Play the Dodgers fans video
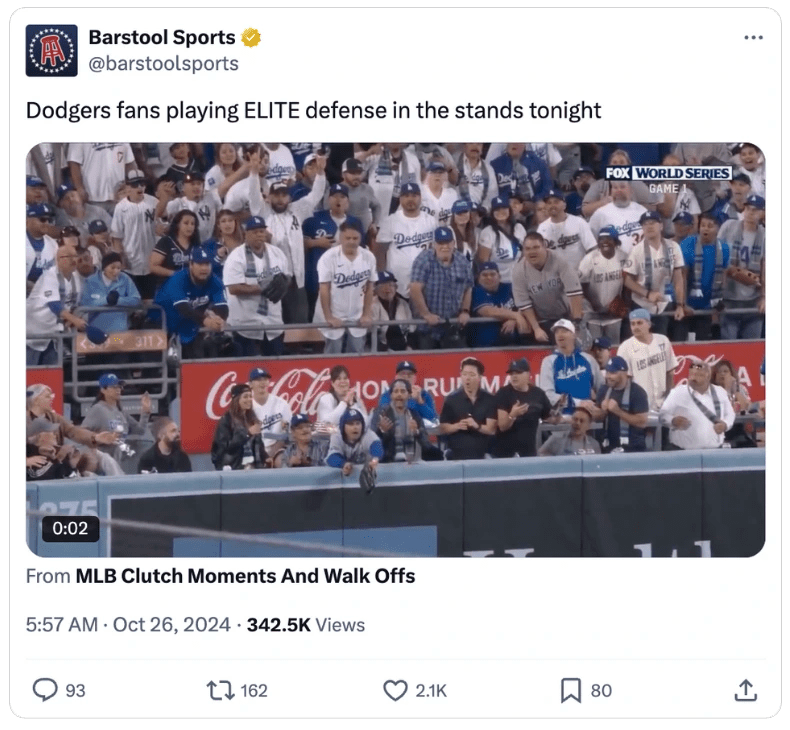790x730 pixels. (396, 350)
